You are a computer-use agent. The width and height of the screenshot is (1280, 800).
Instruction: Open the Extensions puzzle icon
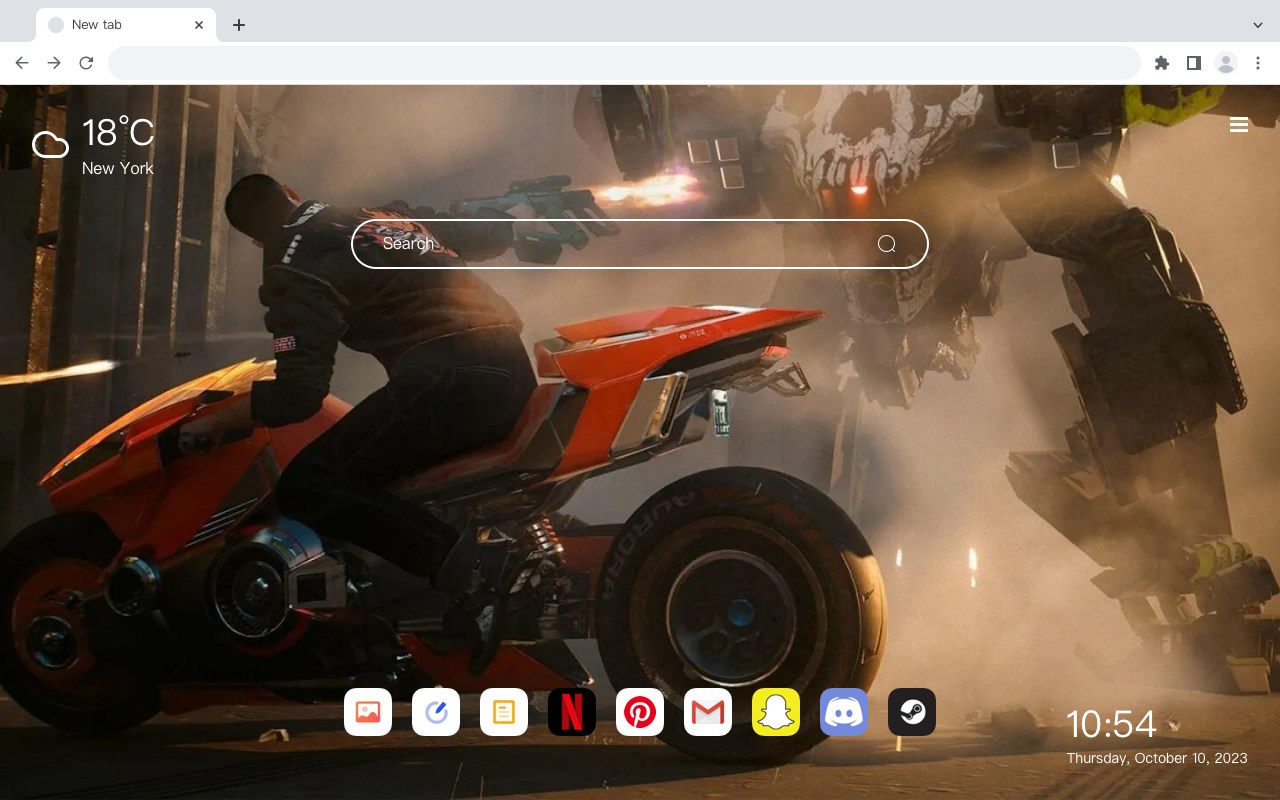click(x=1162, y=63)
